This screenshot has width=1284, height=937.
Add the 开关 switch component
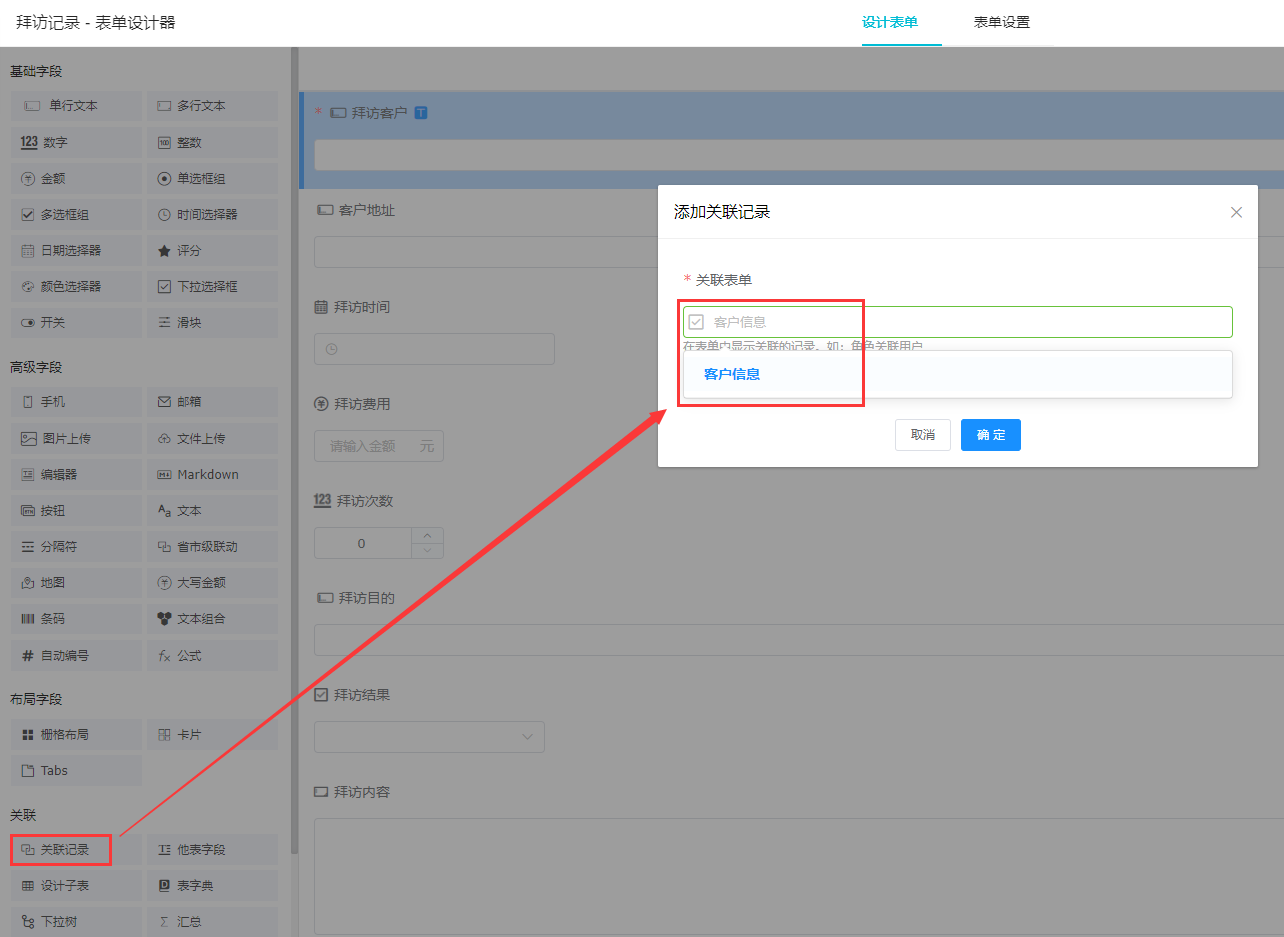pyautogui.click(x=76, y=322)
